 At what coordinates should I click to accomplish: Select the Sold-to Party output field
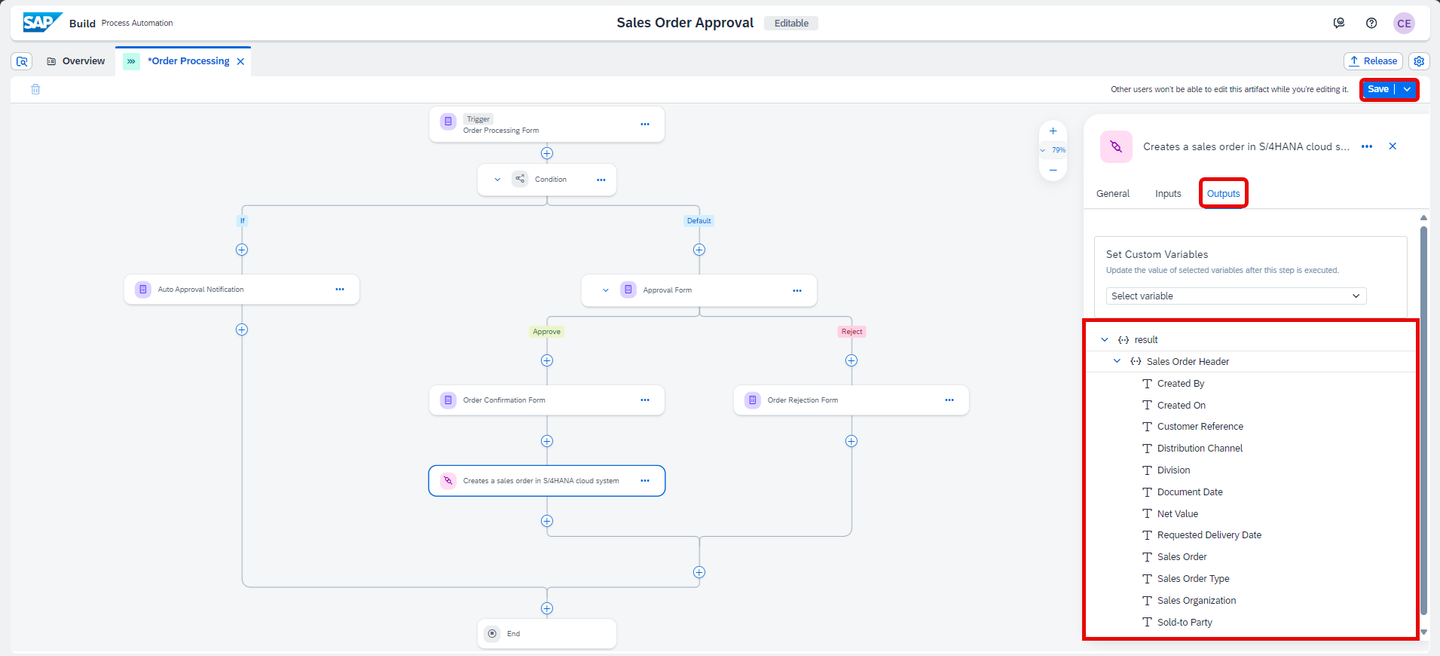(x=1184, y=623)
